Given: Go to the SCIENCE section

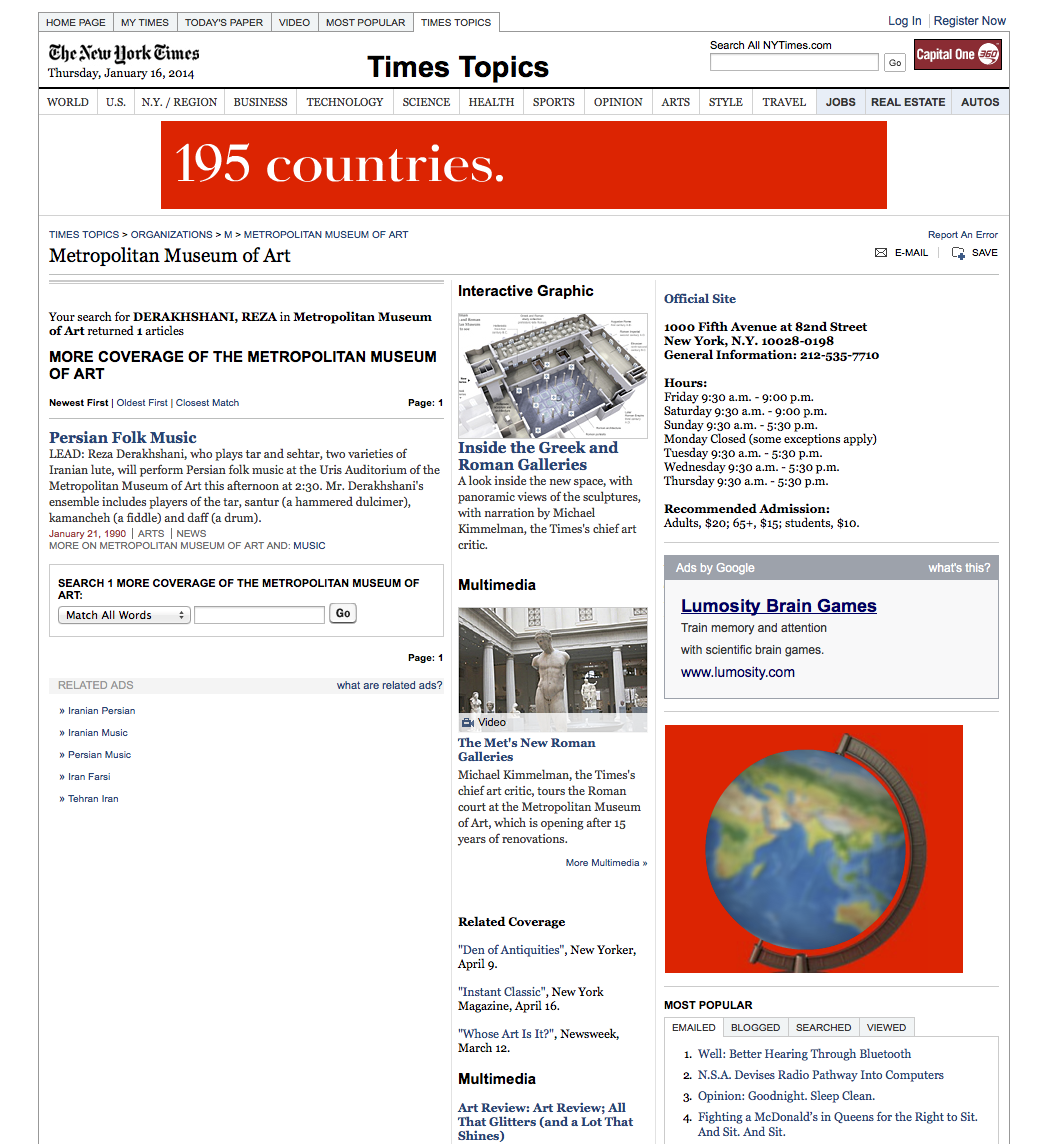Looking at the screenshot, I should [x=426, y=102].
